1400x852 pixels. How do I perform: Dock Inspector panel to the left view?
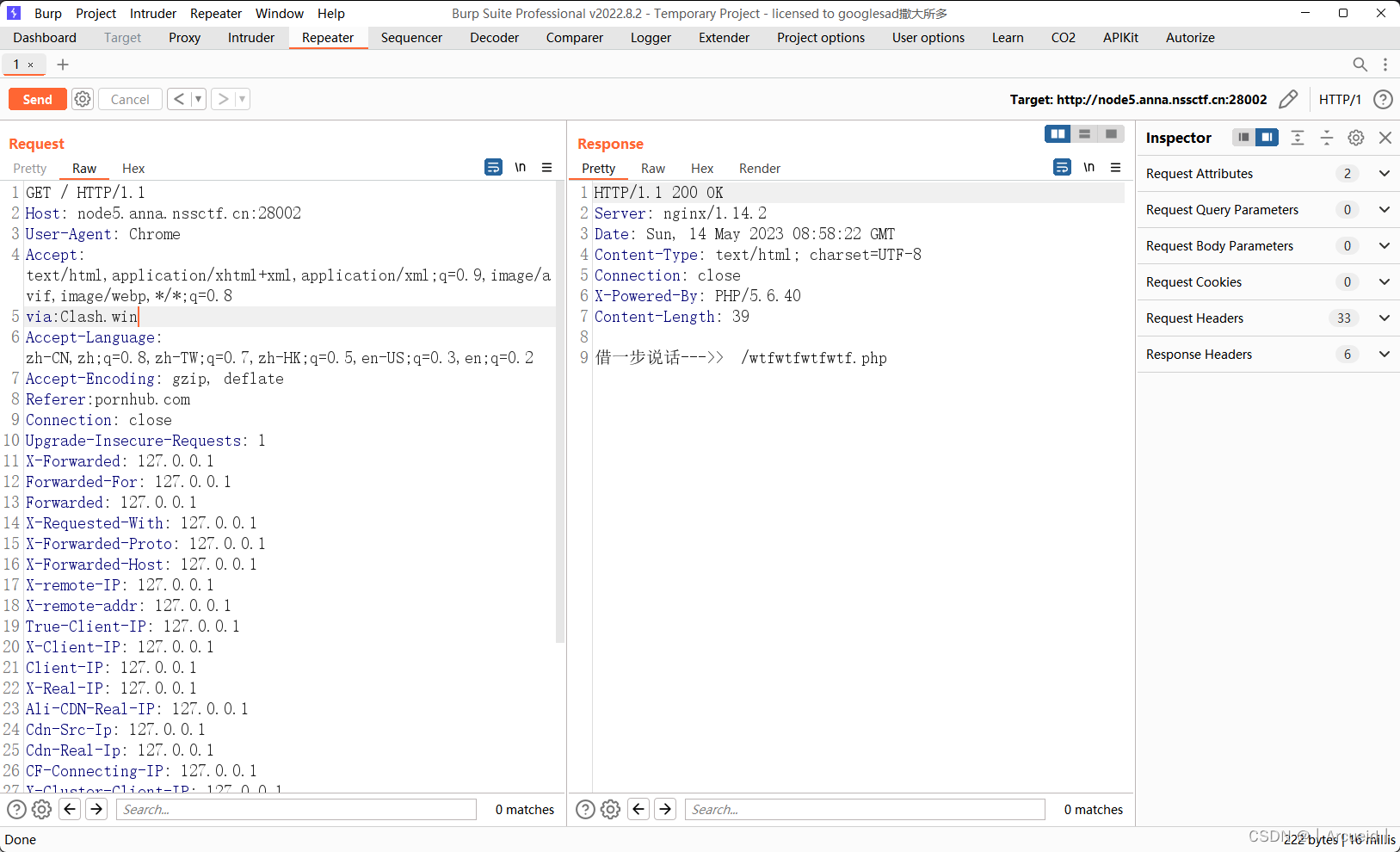pos(1243,137)
